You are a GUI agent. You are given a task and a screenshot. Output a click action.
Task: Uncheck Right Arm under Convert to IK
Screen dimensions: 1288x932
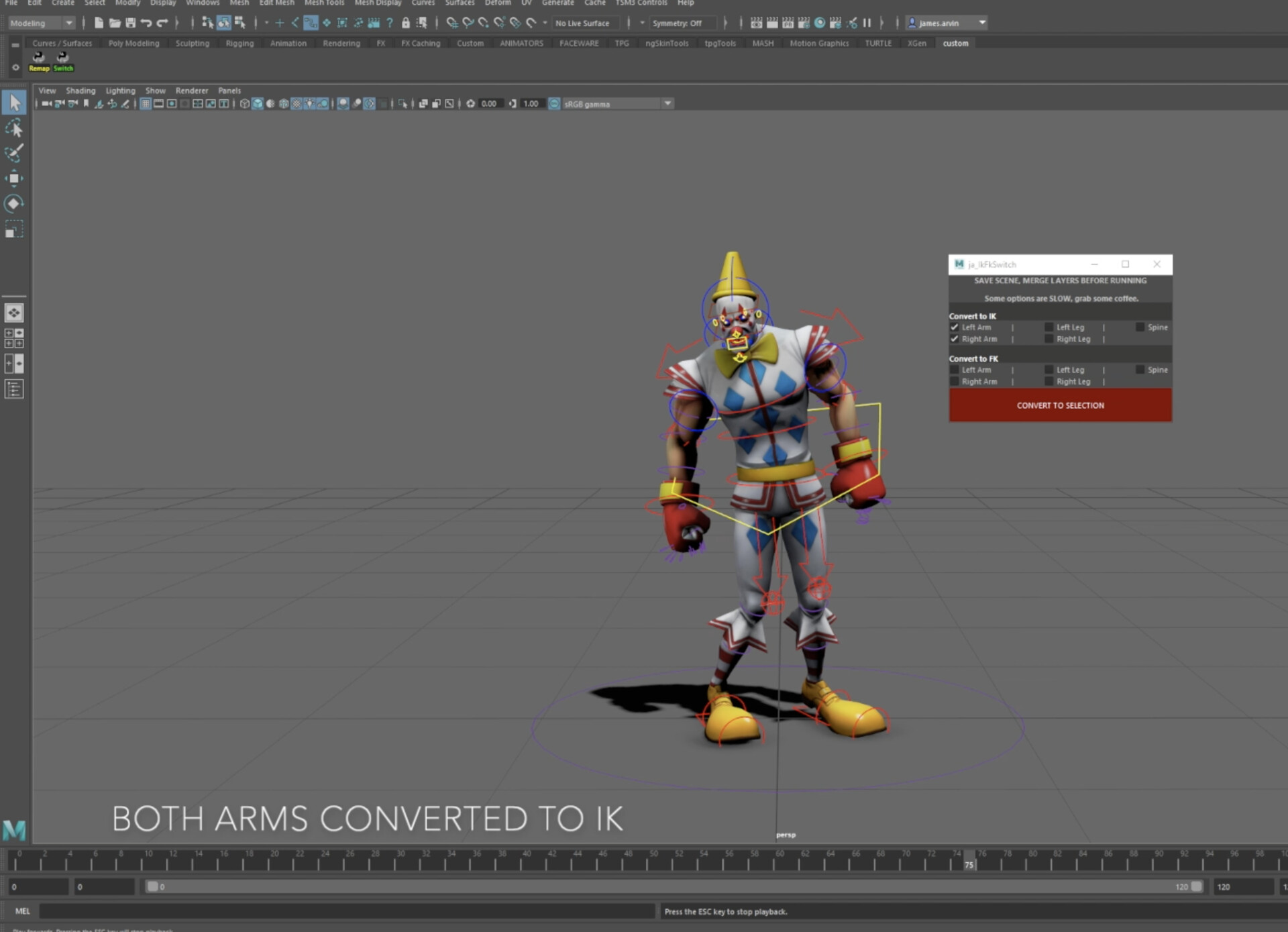coord(955,339)
